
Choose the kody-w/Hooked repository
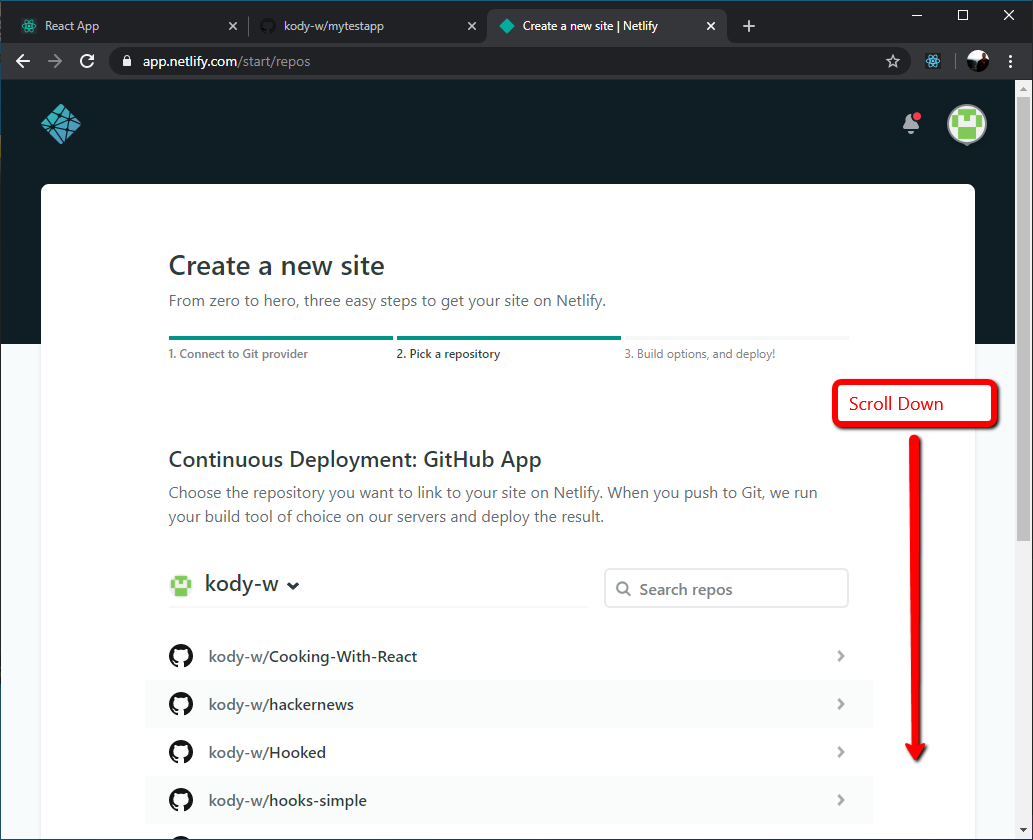(x=509, y=752)
